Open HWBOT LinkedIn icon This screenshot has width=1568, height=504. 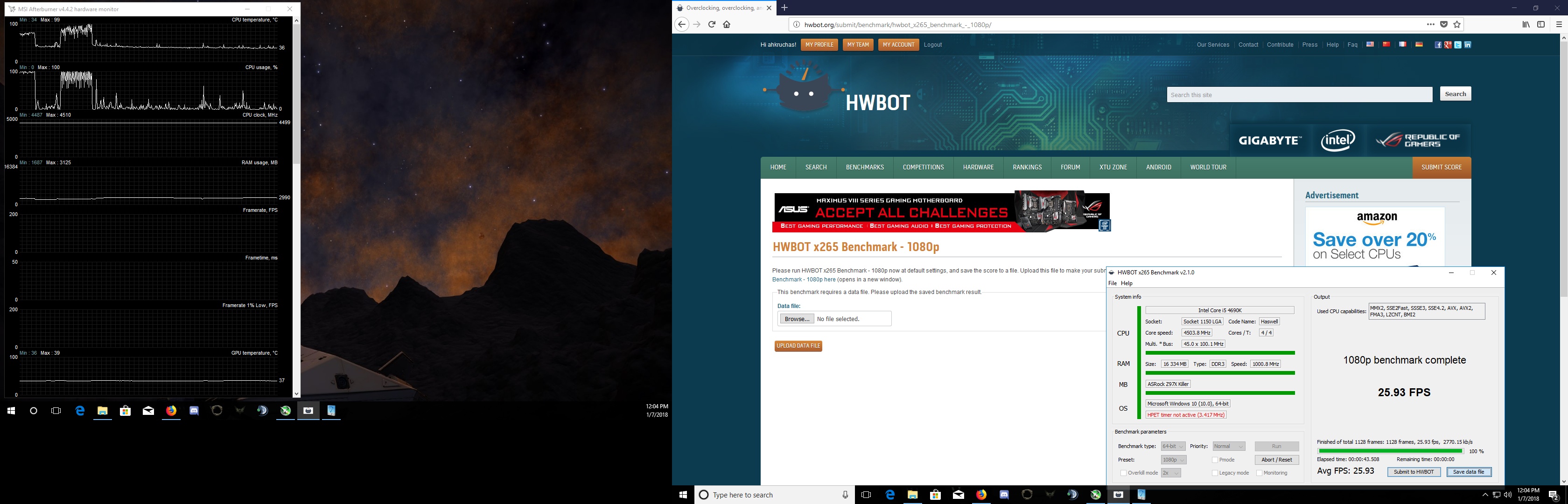point(1468,44)
